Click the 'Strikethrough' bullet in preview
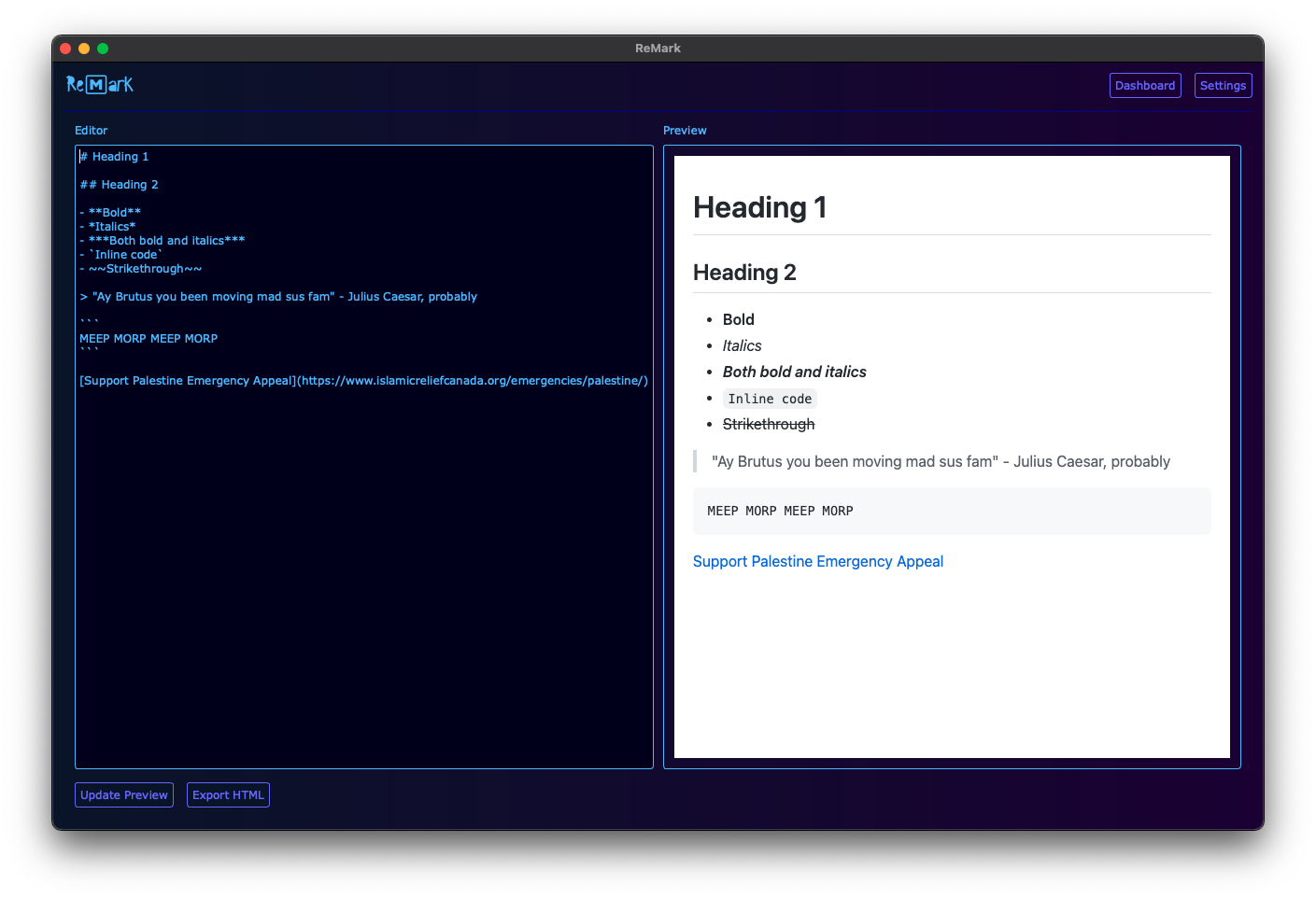Screen dimensions: 1316x899 [769, 424]
